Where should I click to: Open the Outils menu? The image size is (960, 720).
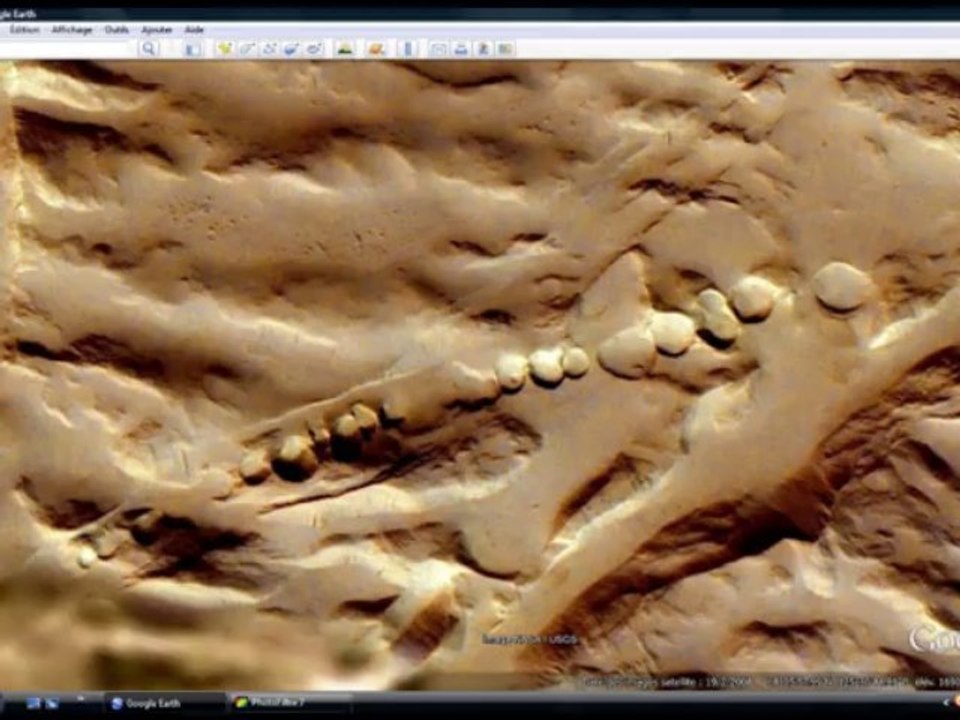coord(117,29)
